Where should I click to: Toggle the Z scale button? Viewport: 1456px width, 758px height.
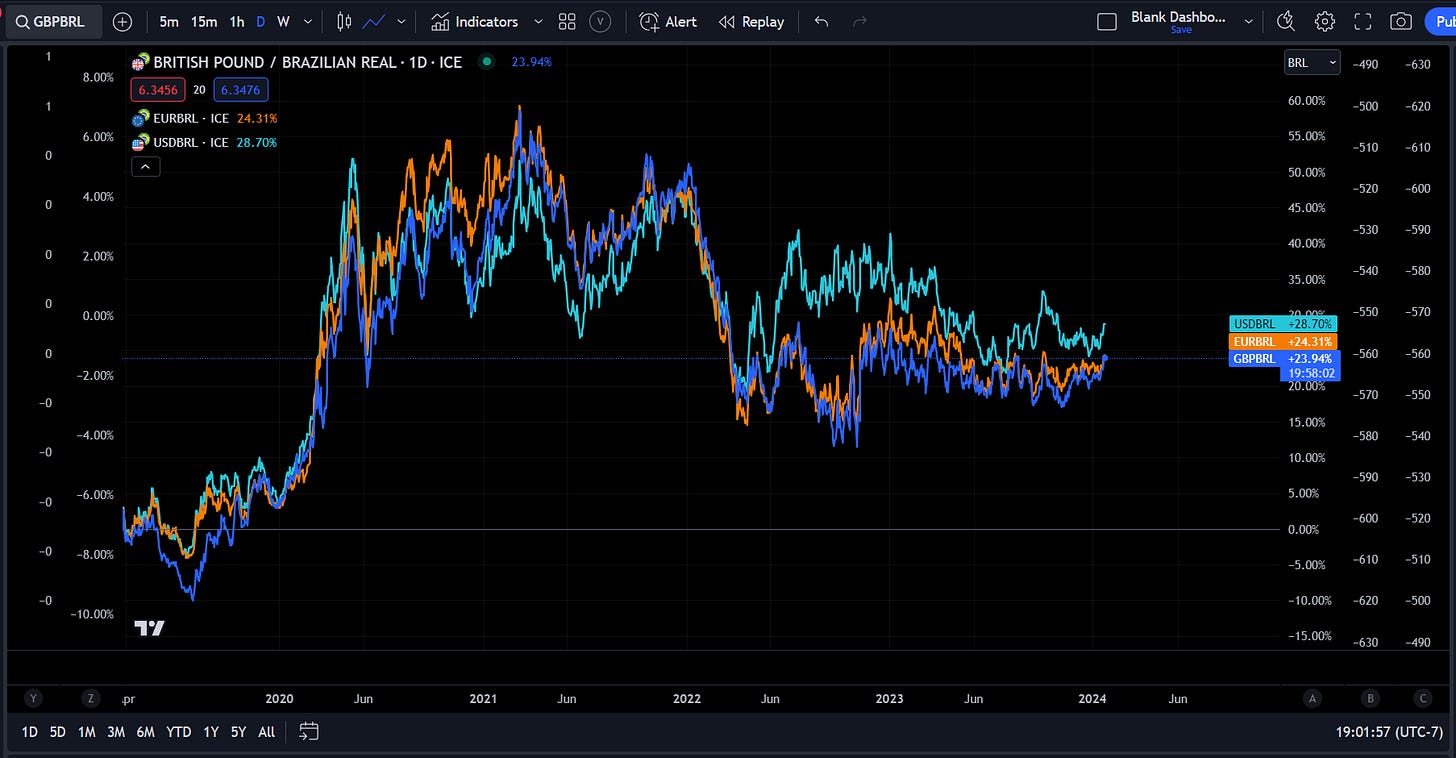(91, 698)
